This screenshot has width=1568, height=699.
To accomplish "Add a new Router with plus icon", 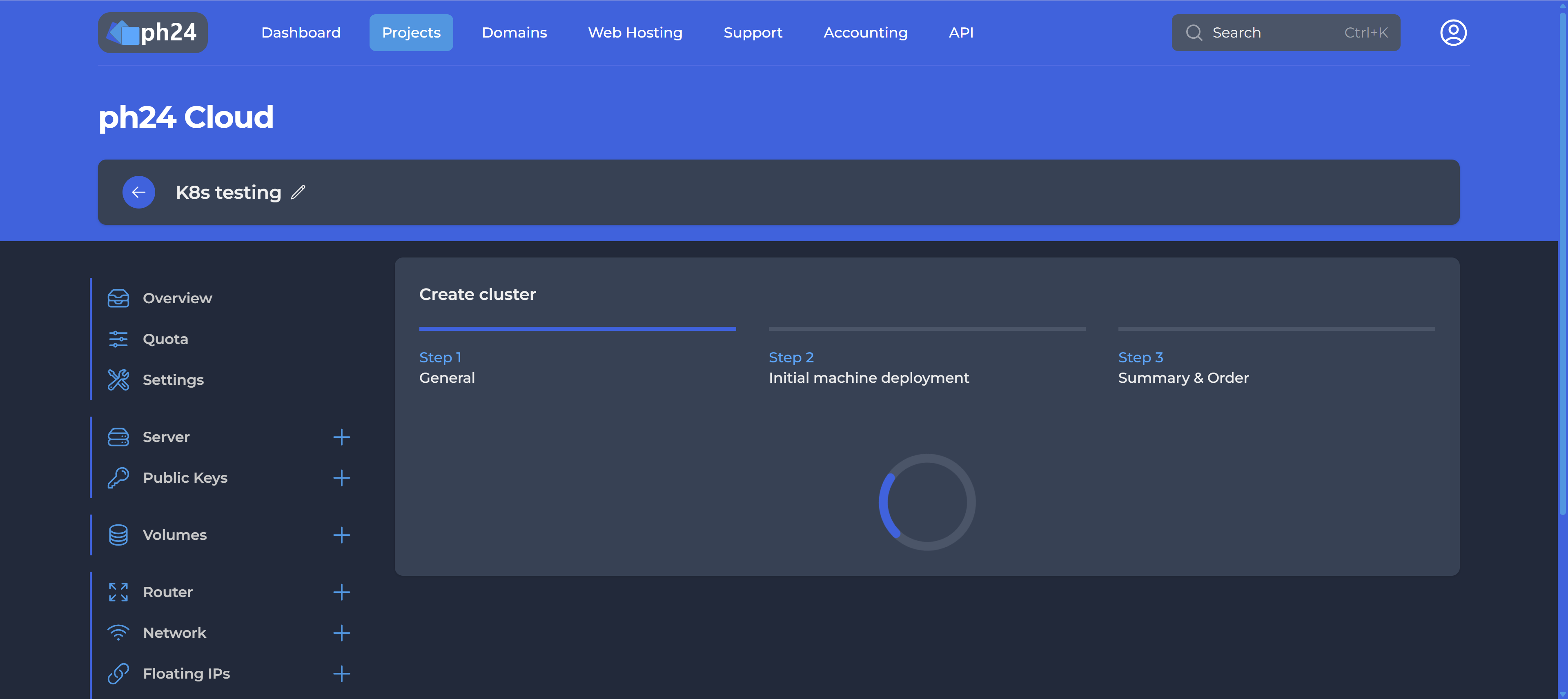I will [341, 592].
